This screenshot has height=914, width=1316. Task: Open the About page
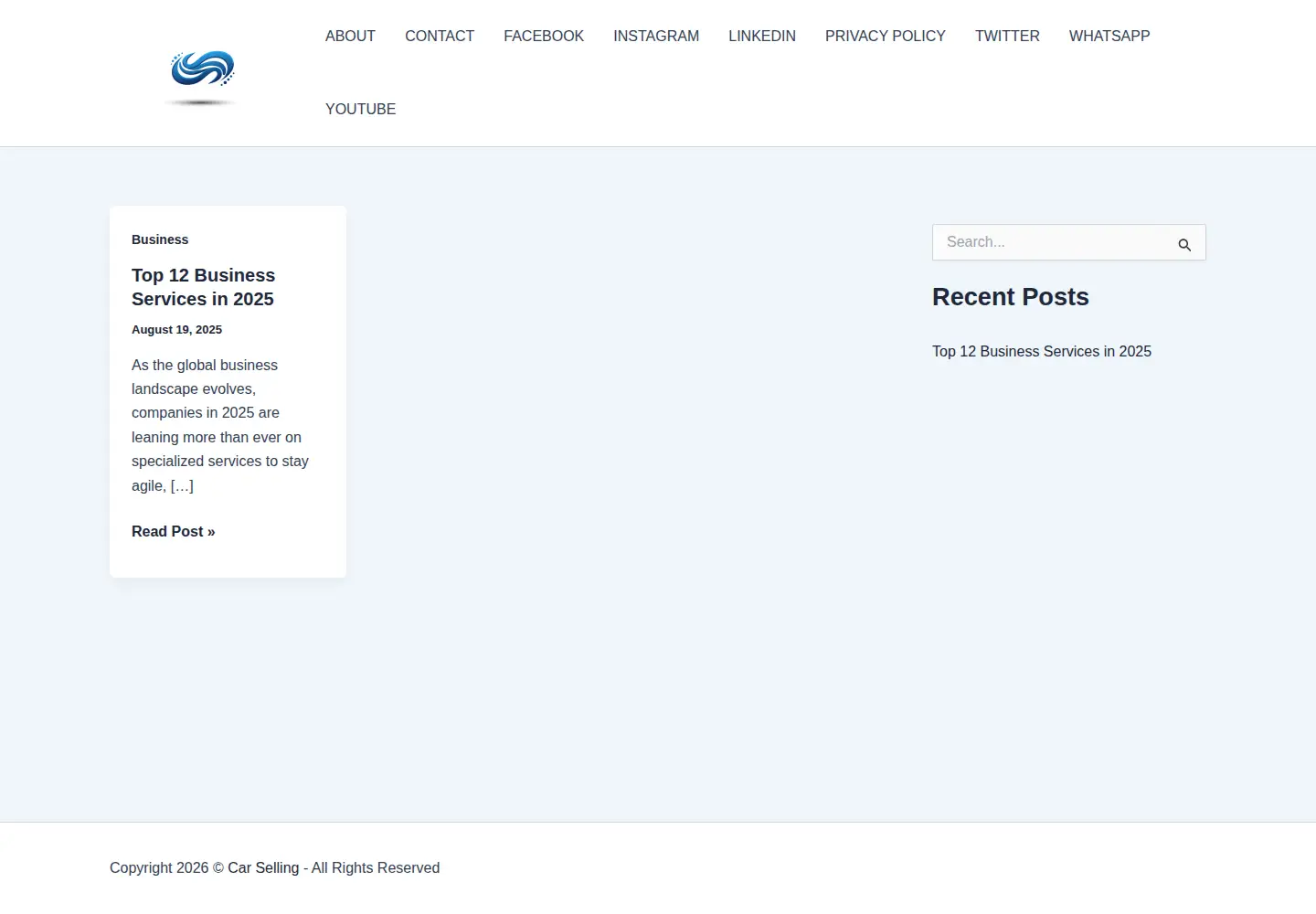click(x=350, y=36)
